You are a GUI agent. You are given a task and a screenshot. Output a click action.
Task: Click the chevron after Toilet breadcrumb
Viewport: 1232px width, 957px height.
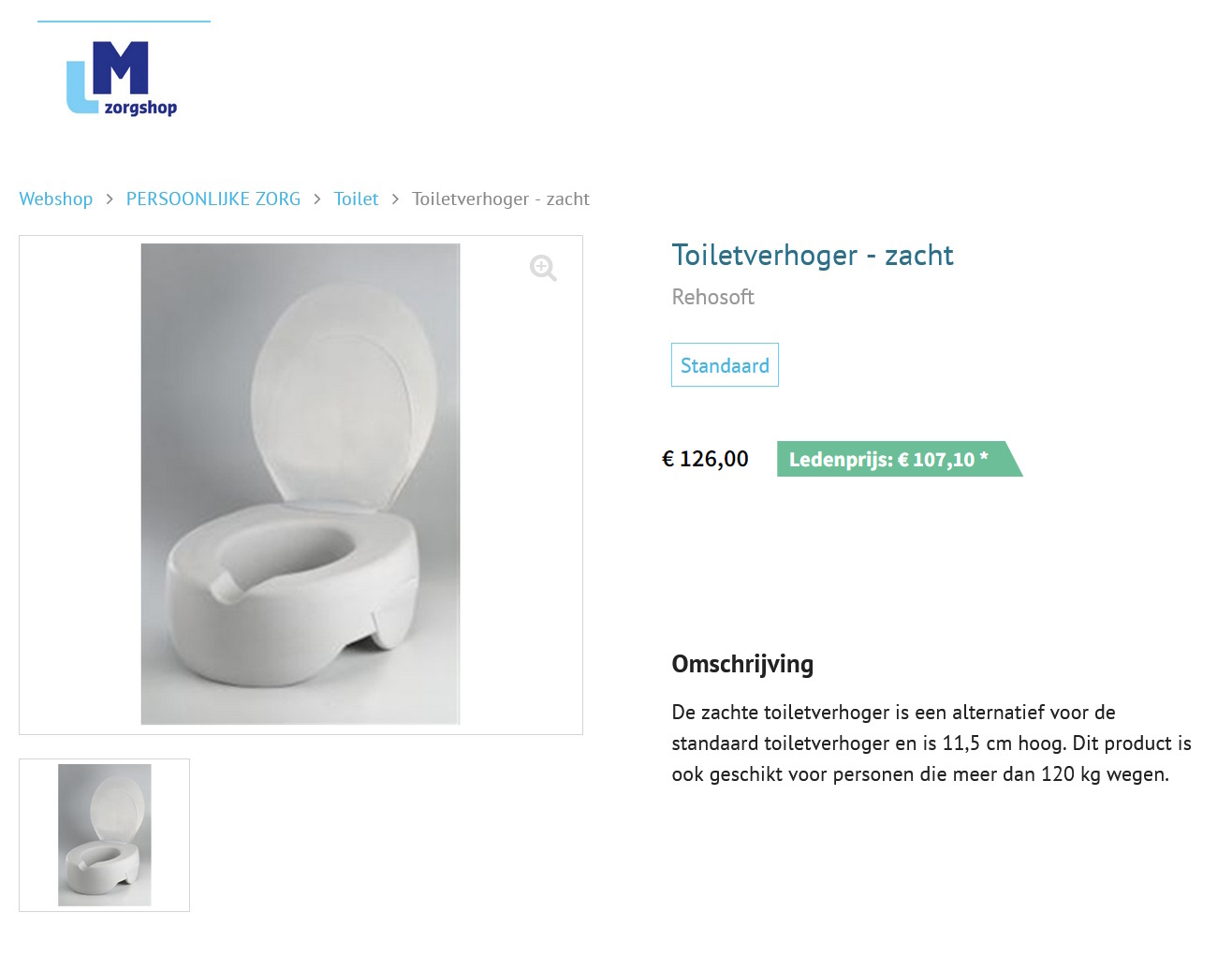coord(395,199)
